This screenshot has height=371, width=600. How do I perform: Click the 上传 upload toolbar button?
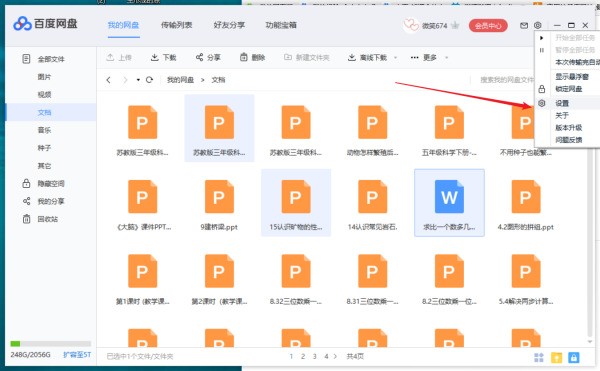119,57
